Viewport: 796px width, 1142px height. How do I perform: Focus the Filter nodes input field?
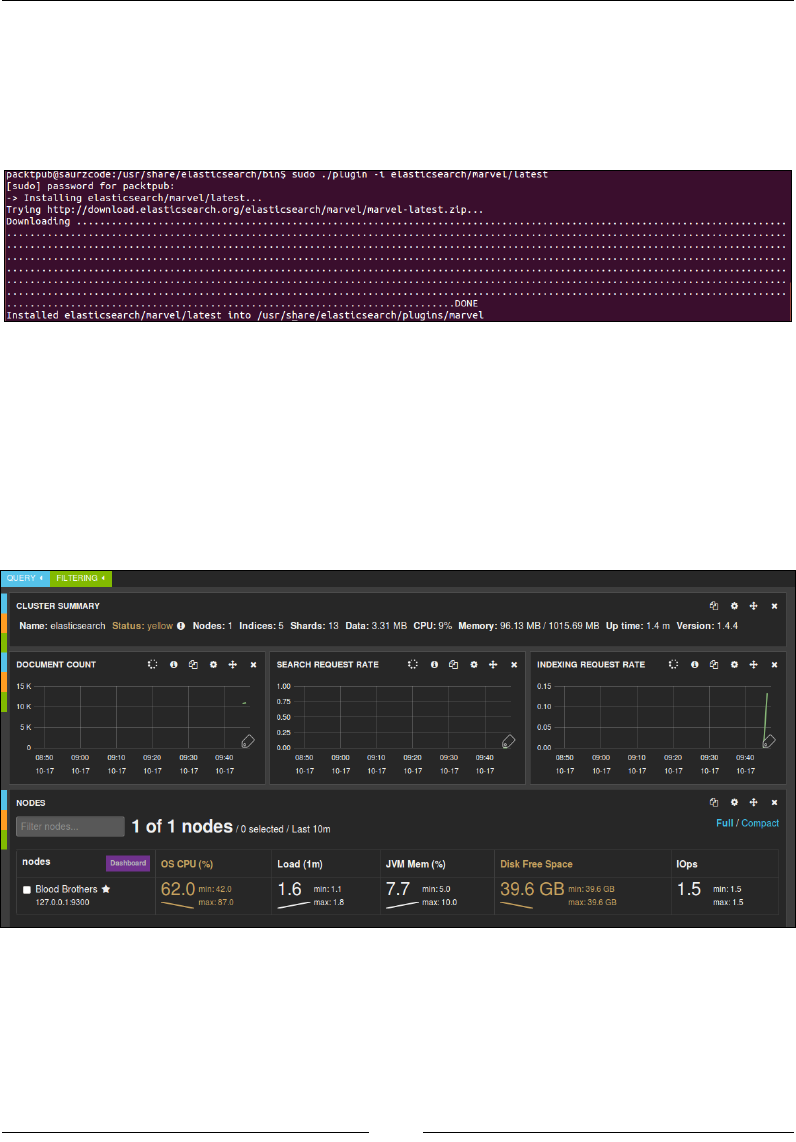(71, 827)
